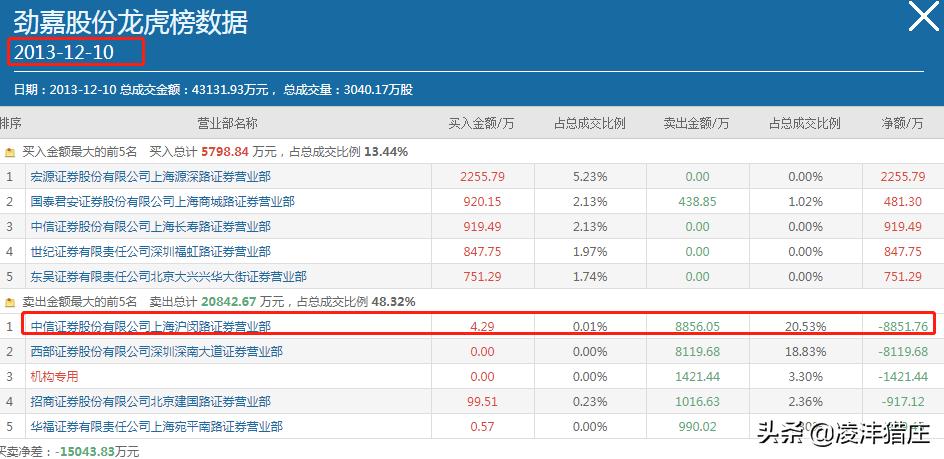
Task: Click the 总成交量 3040.17万股 summary text
Action: coord(348,90)
